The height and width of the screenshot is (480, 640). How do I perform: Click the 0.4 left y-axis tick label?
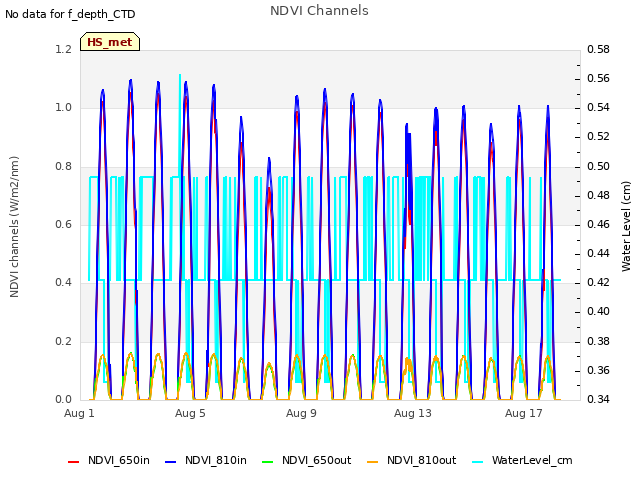pyautogui.click(x=64, y=282)
